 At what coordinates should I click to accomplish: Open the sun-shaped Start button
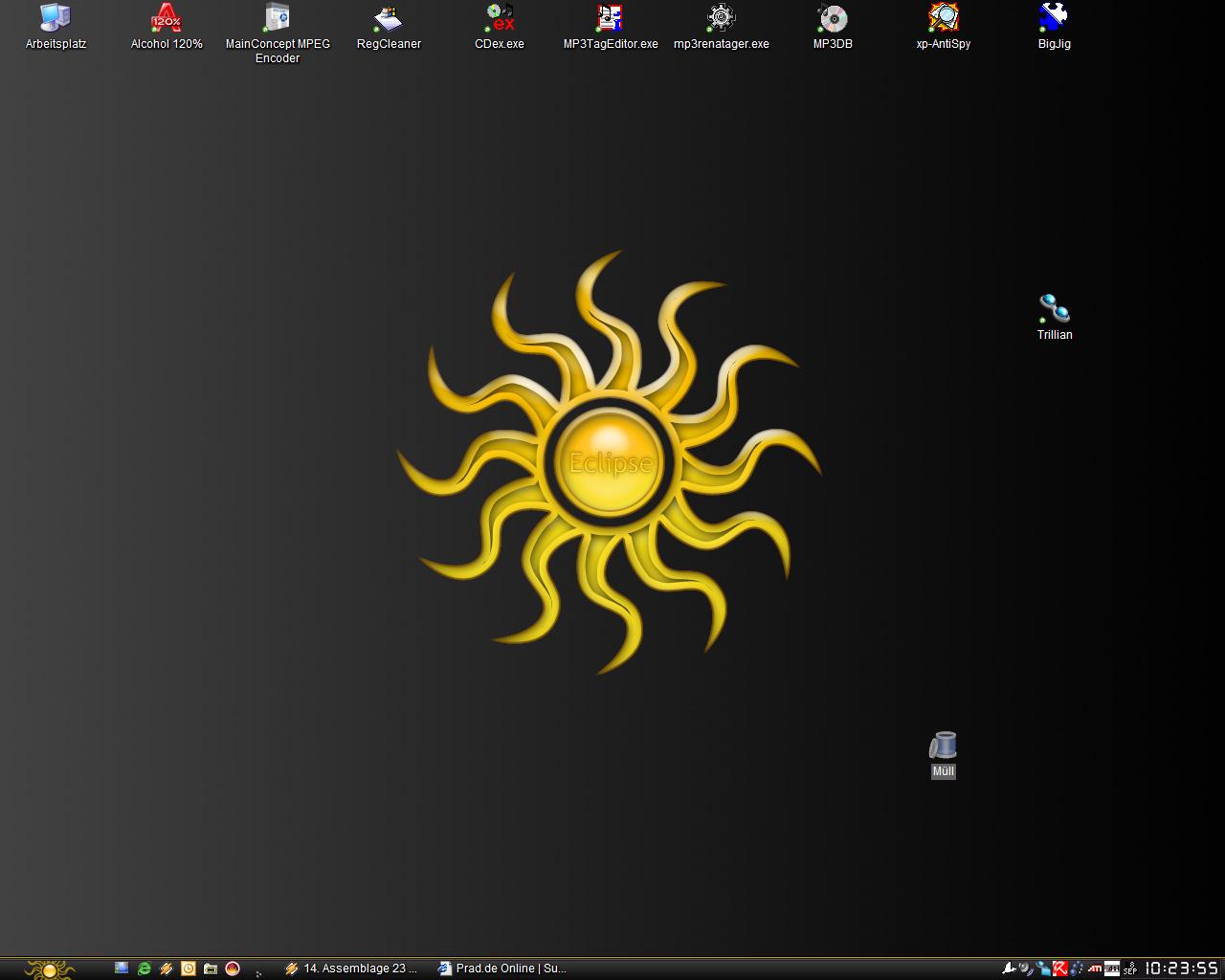49,969
